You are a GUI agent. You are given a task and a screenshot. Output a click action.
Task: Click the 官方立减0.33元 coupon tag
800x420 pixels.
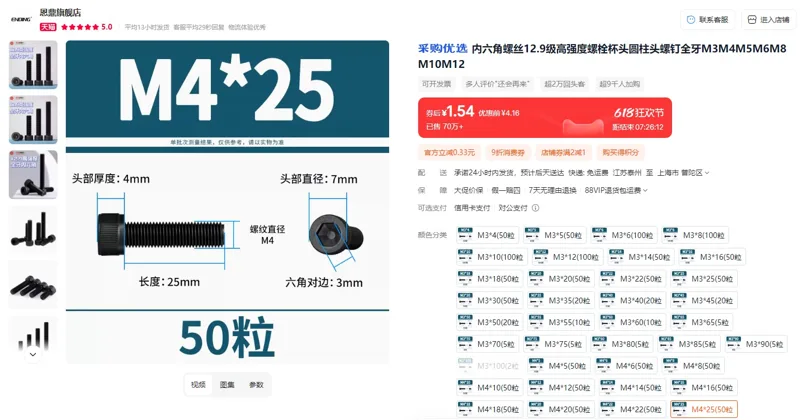pos(449,152)
